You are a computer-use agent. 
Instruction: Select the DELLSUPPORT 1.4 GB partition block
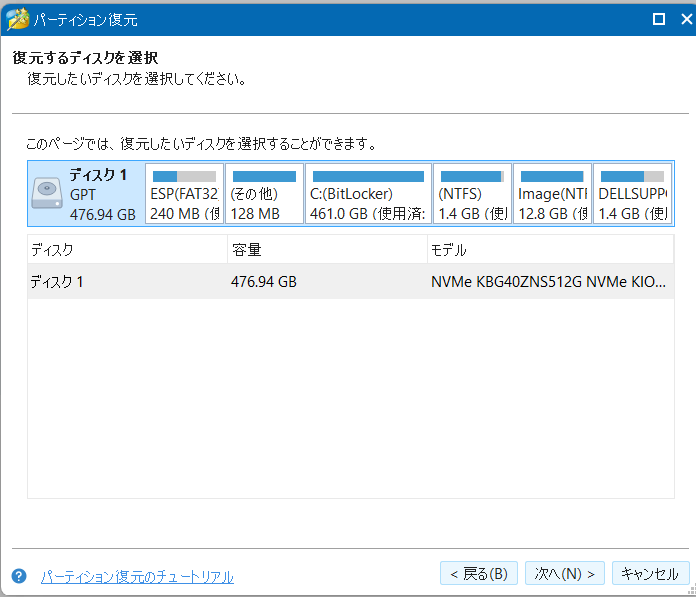point(632,194)
